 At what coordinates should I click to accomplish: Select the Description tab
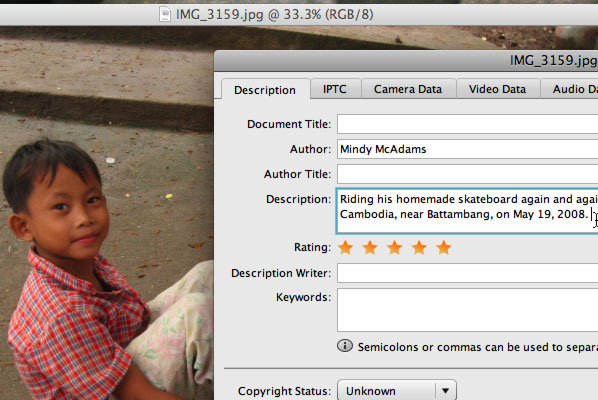(x=265, y=90)
